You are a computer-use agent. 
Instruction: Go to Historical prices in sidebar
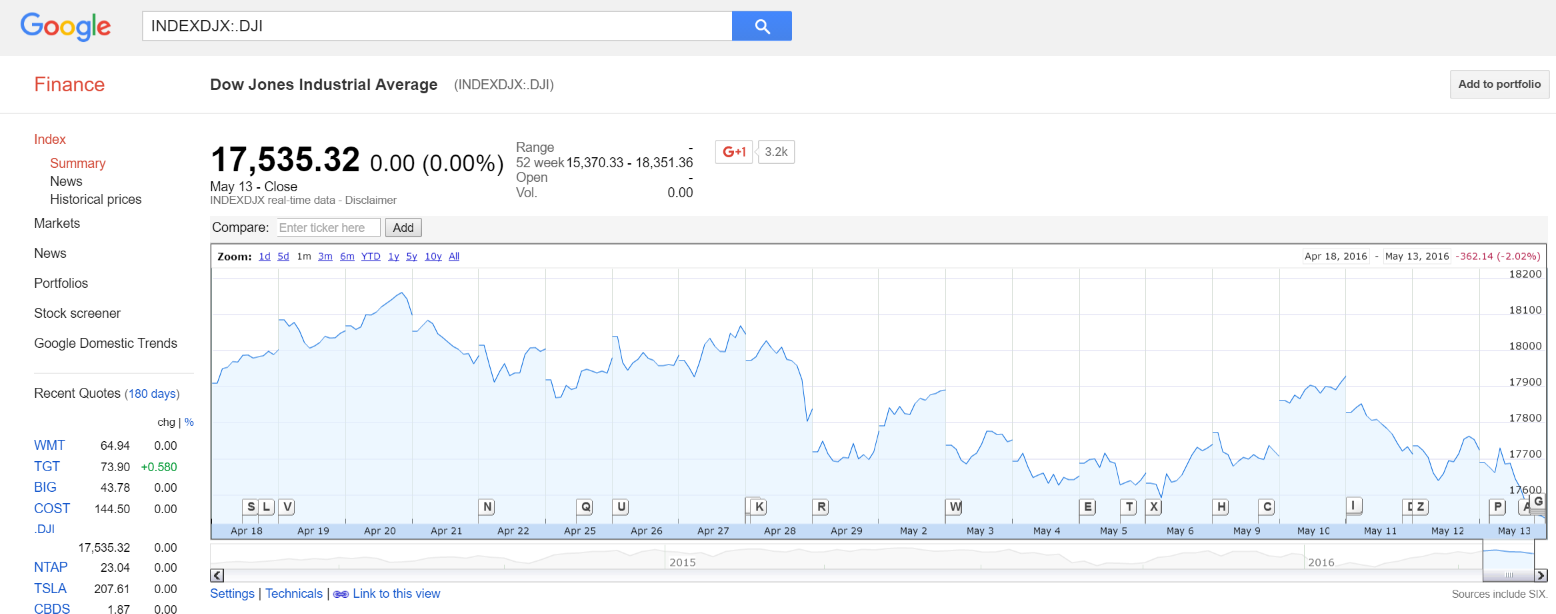pyautogui.click(x=96, y=199)
